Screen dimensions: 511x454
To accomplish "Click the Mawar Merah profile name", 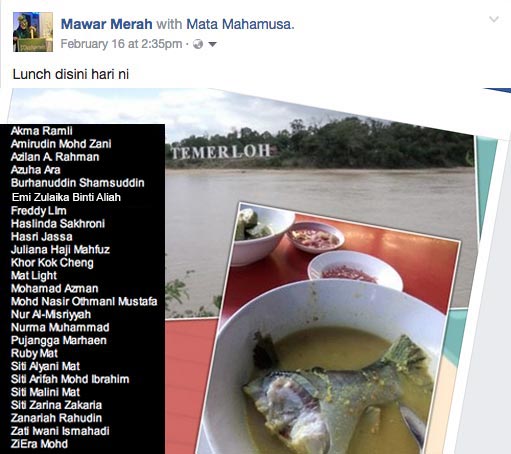I will click(x=107, y=24).
